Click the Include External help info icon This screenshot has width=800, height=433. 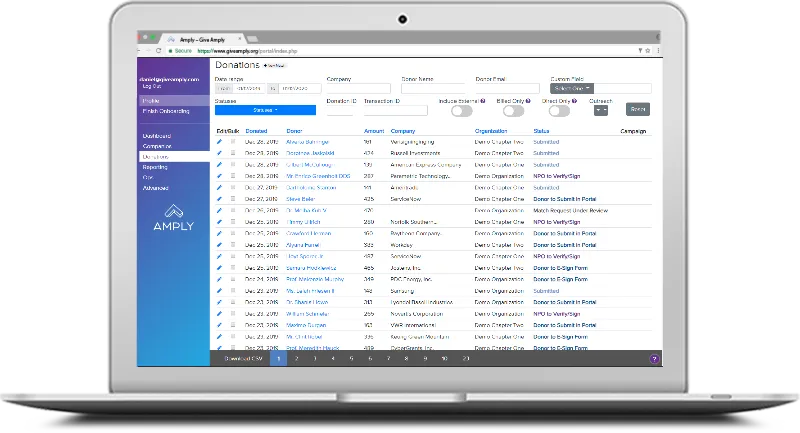[483, 101]
